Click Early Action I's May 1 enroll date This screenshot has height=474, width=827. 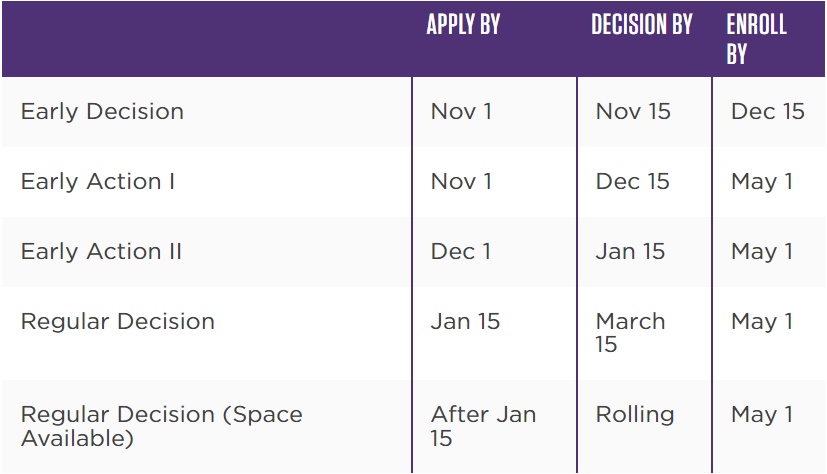[x=761, y=181]
